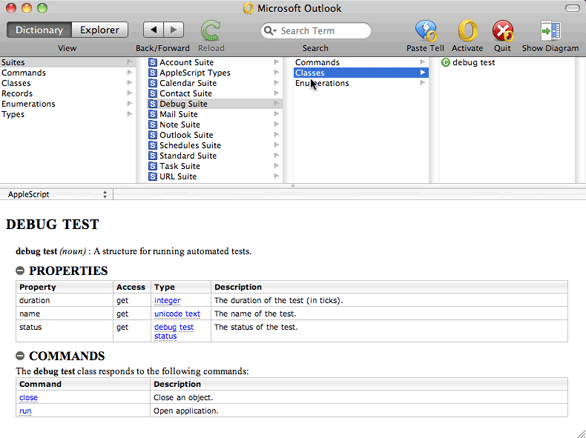Screen dimensions: 586x438
Task: Select Standard Suite in the suite list
Action: pyautogui.click(x=188, y=156)
